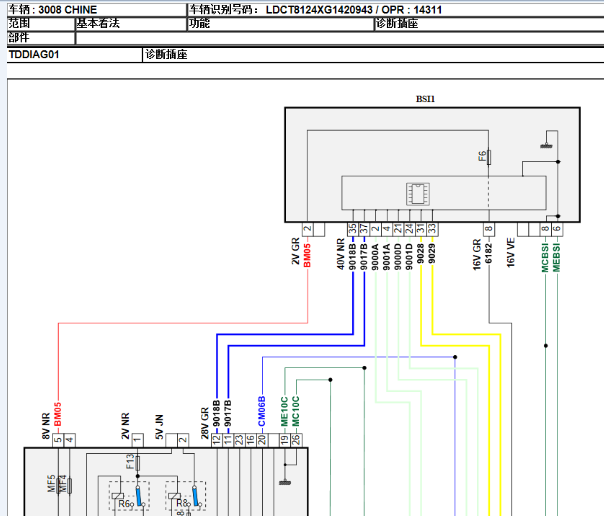Click pin 12 of 28V GR connector
Viewport: 604px width, 516px height.
(216, 440)
